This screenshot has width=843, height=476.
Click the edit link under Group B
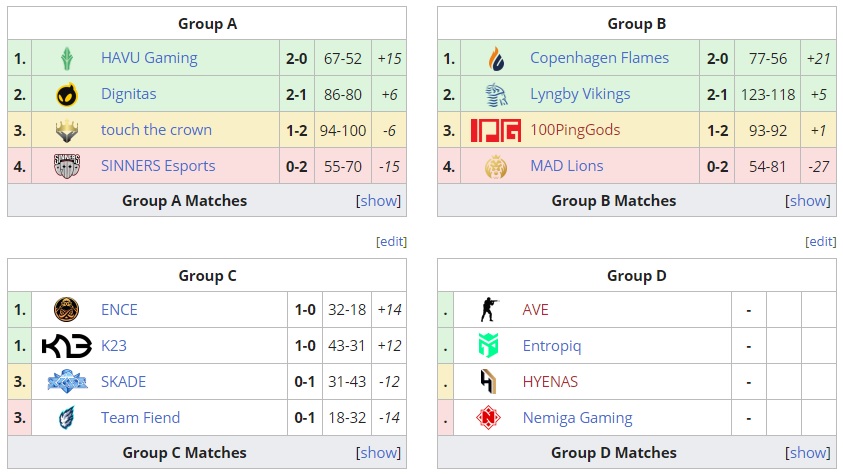(x=820, y=242)
